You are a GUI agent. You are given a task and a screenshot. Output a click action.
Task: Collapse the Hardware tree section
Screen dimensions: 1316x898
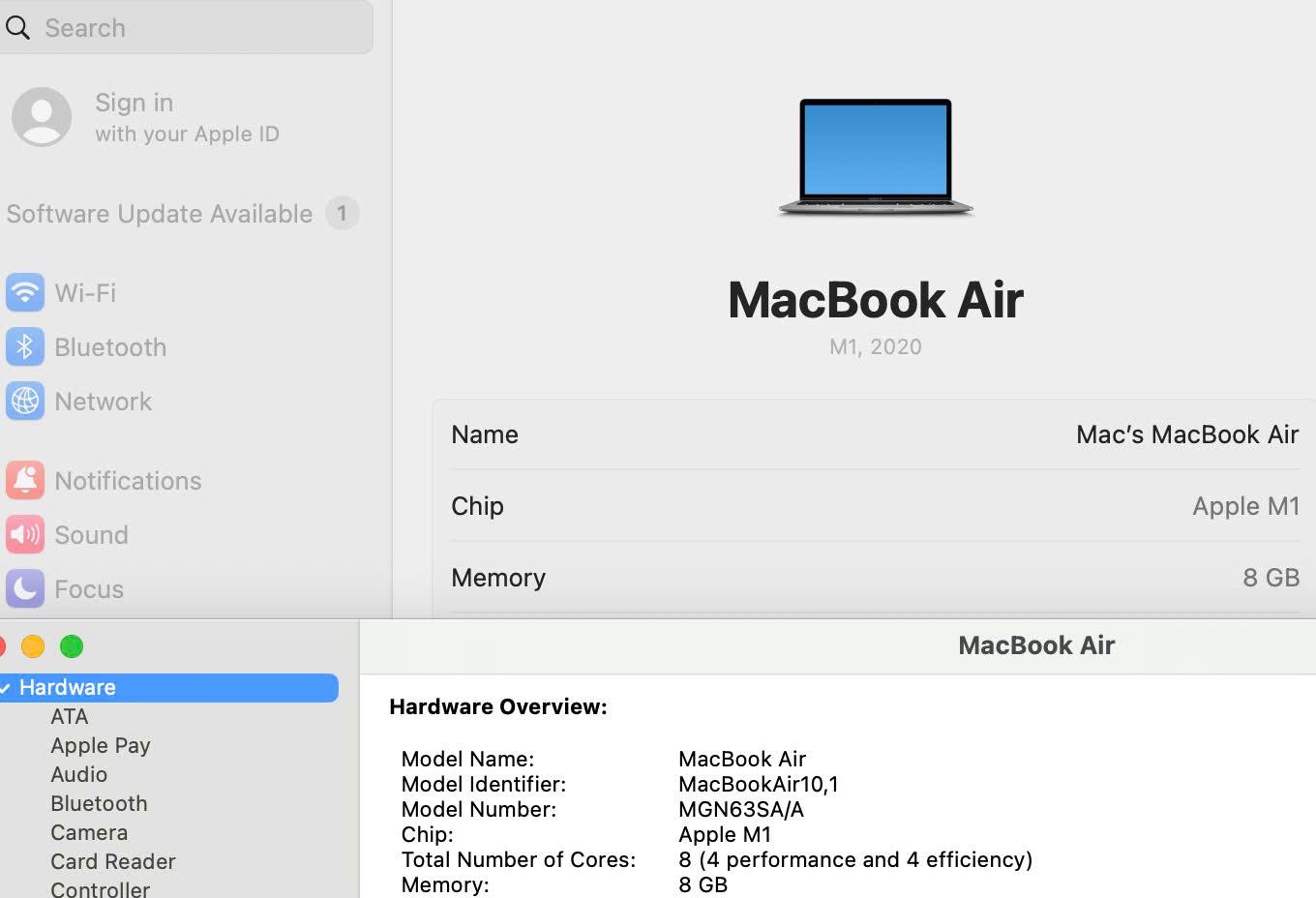(x=5, y=688)
